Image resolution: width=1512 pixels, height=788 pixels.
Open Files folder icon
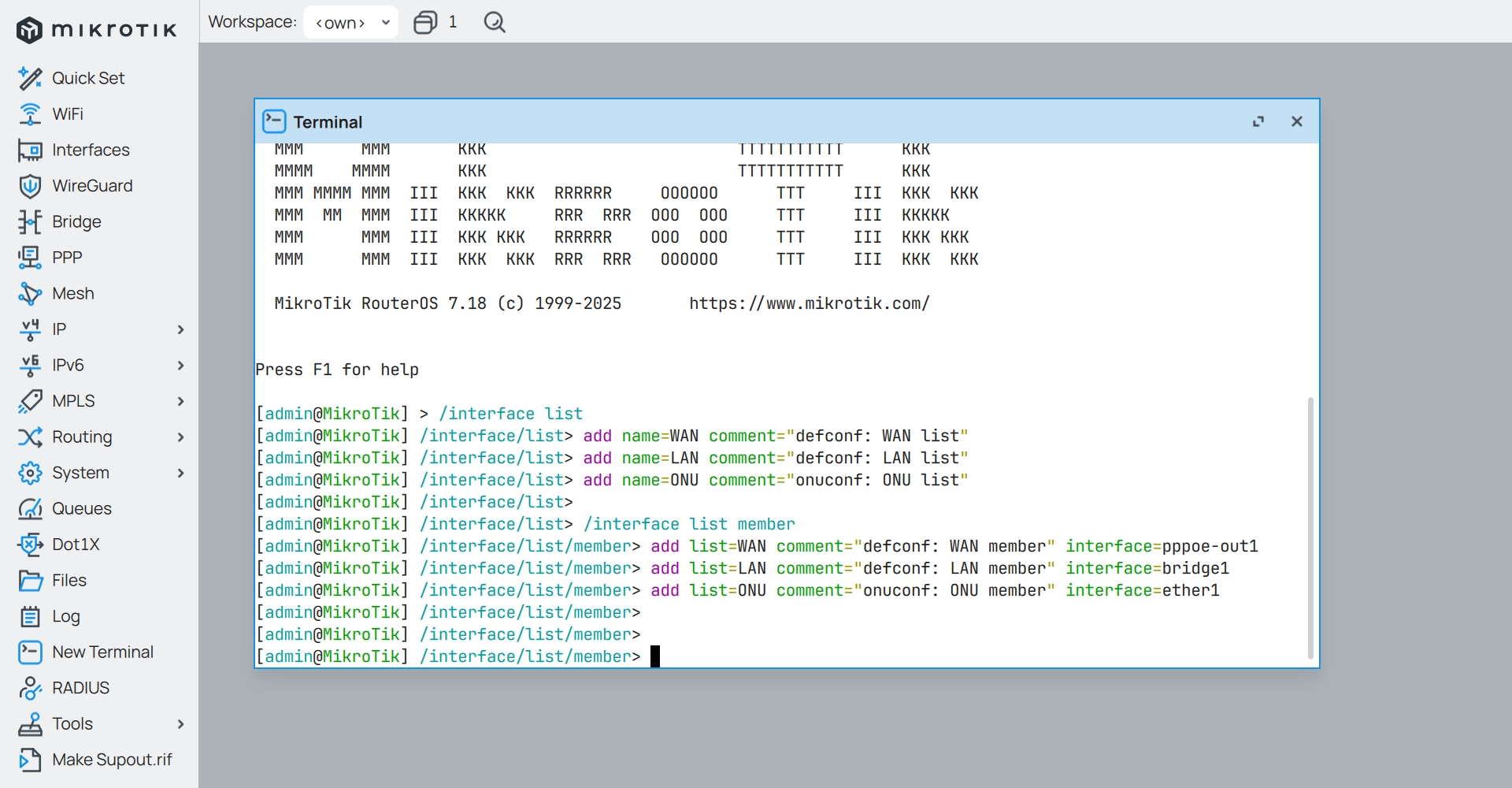[x=30, y=581]
